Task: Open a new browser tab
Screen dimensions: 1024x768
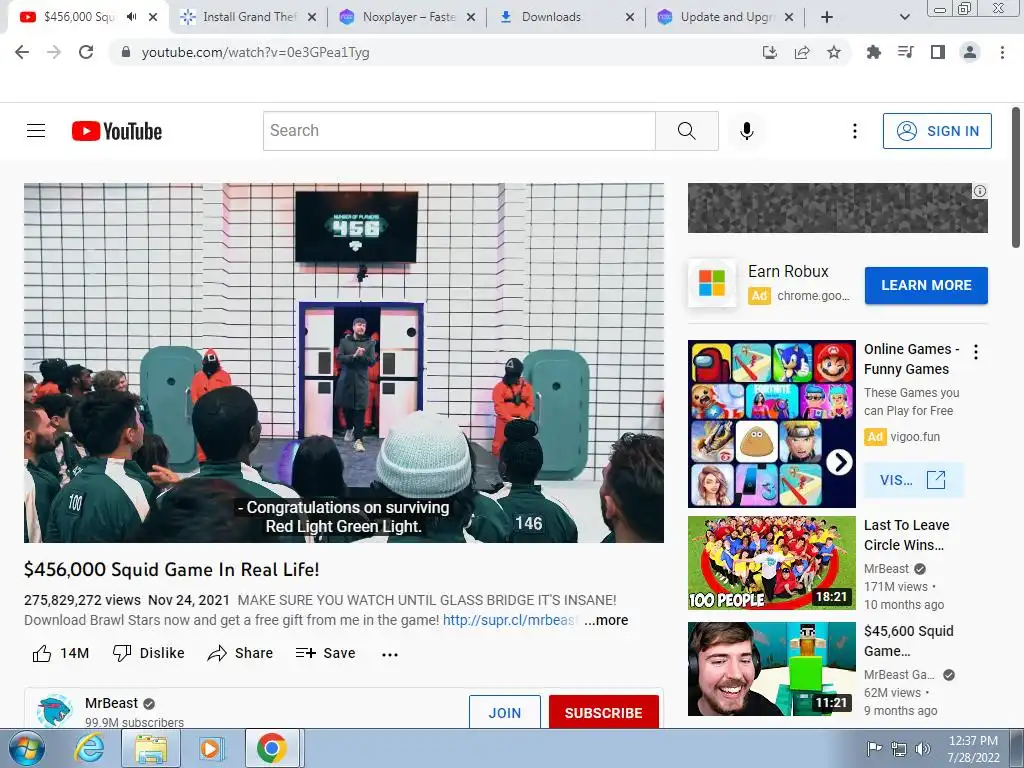Action: point(827,17)
